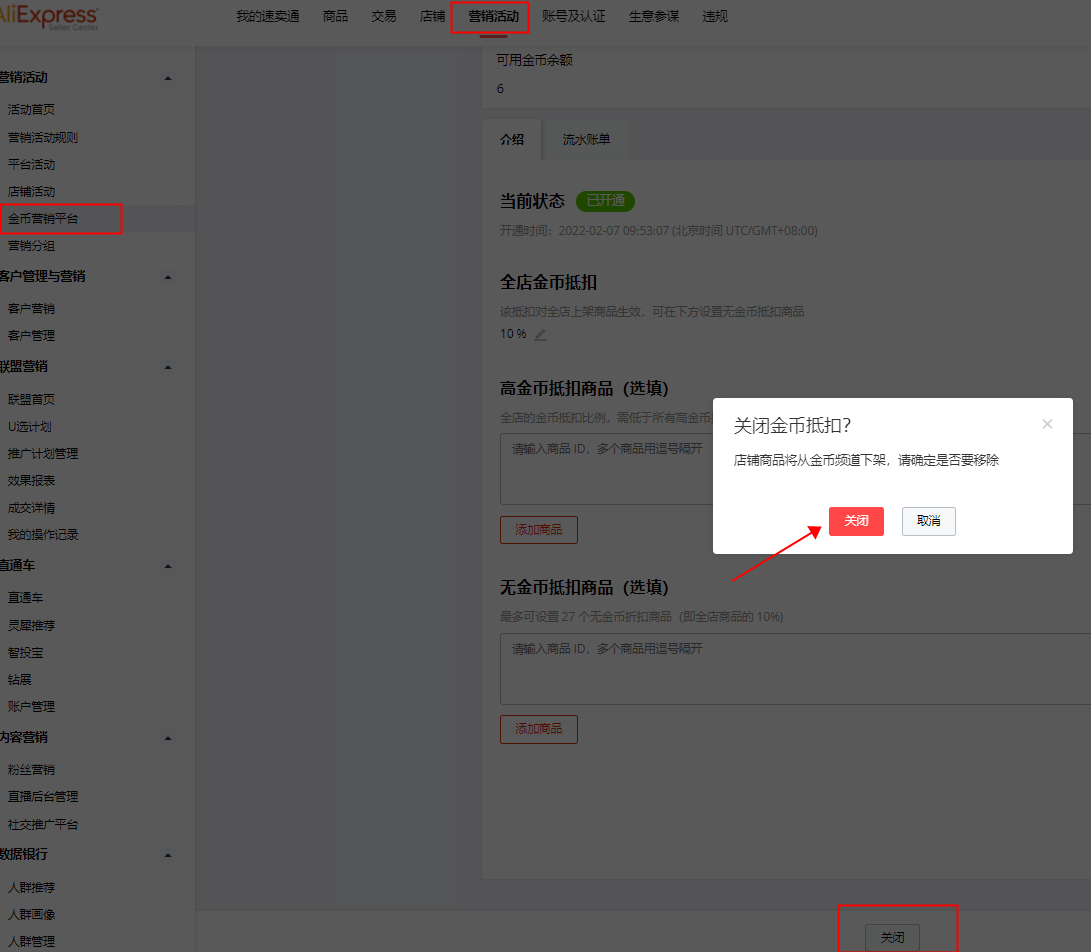Click the AliExpress Seller Center logo
Screen dimensions: 1091x952
(x=50, y=17)
